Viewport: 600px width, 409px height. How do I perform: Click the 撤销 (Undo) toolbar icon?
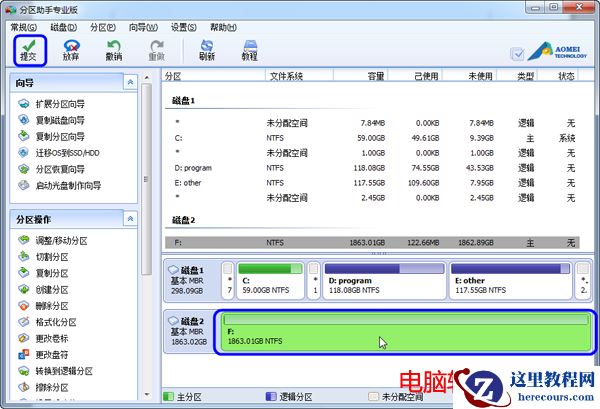114,50
